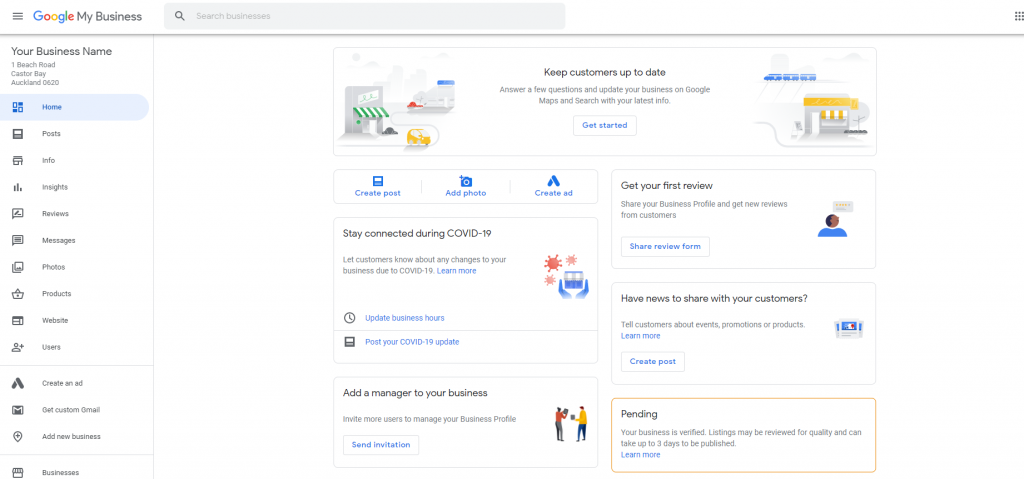Click the Posts icon in sidebar
The height and width of the screenshot is (479, 1024).
pos(18,134)
